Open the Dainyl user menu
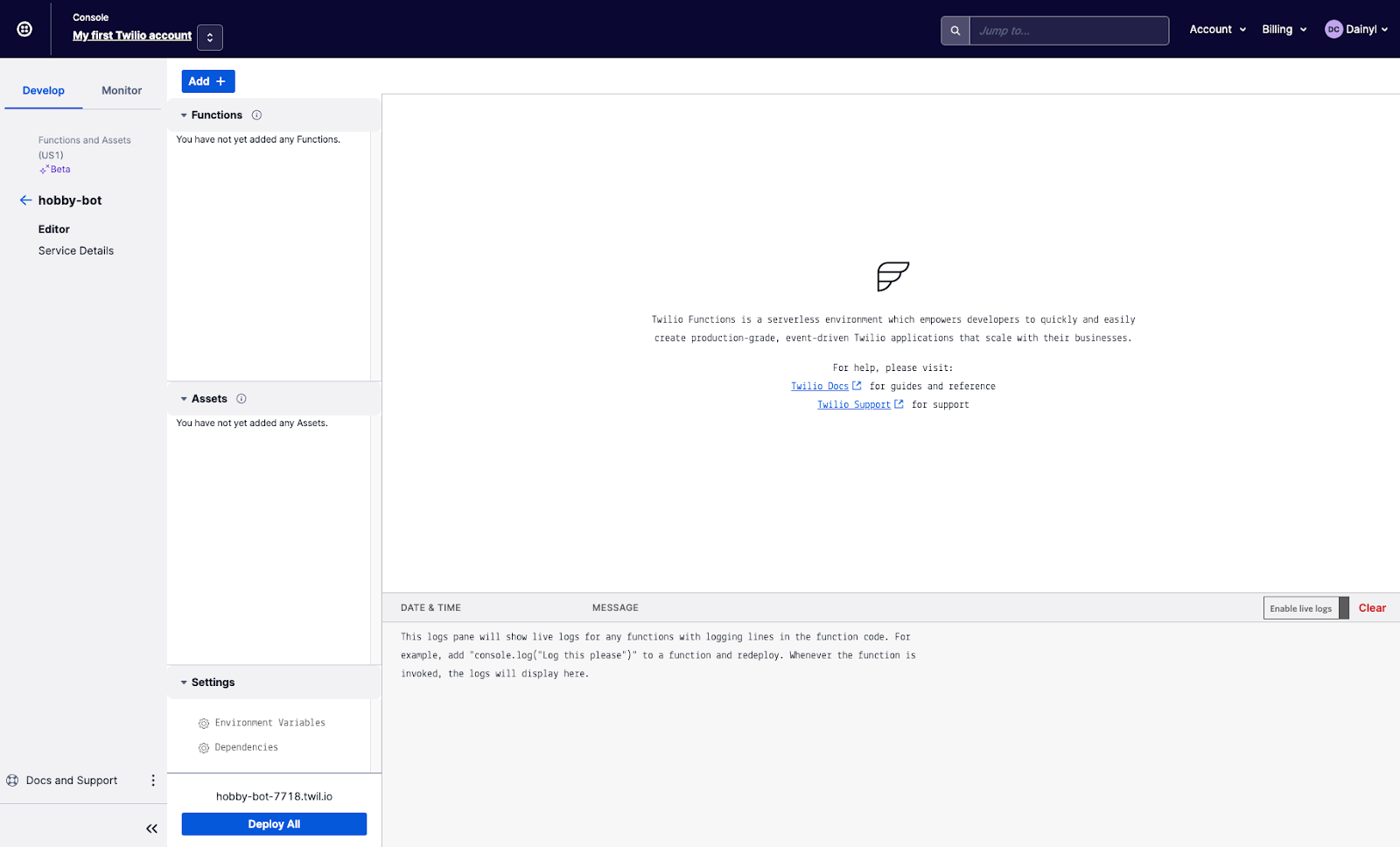1400x847 pixels. [1356, 30]
